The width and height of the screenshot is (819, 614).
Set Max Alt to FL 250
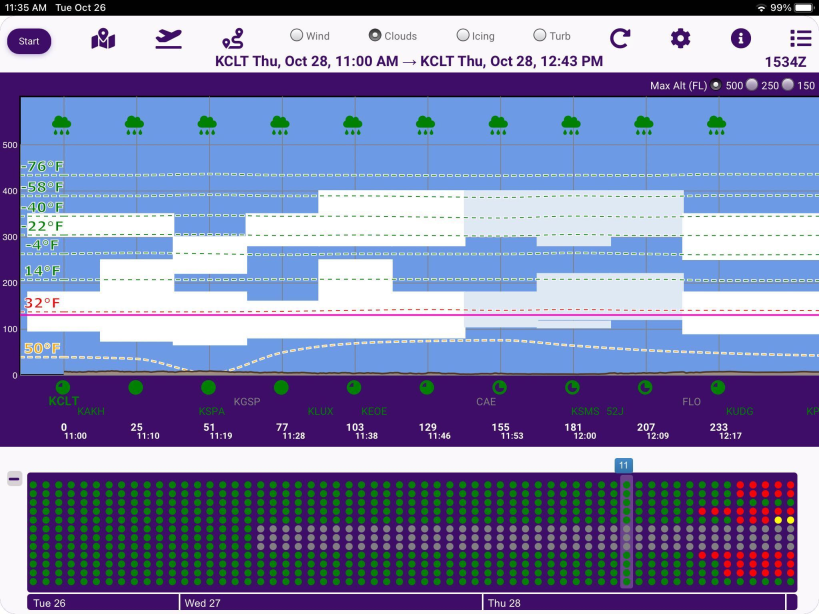(752, 85)
